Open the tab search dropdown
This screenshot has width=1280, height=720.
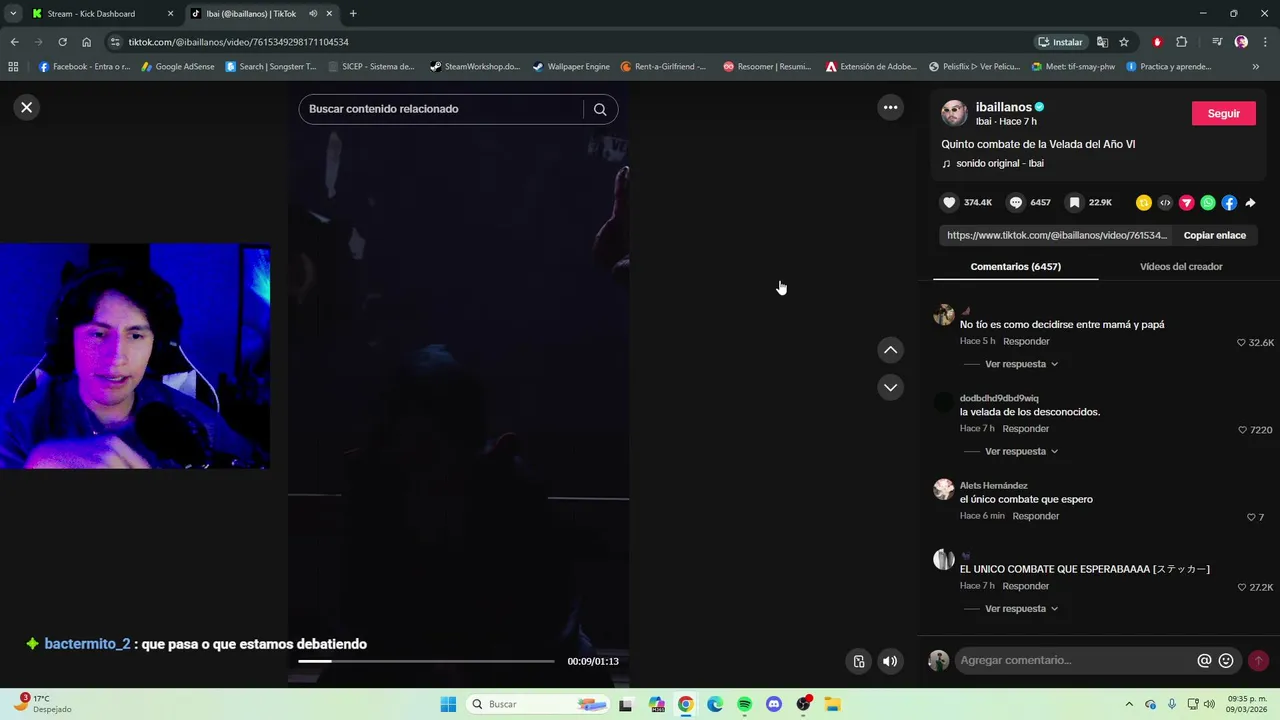[x=13, y=14]
